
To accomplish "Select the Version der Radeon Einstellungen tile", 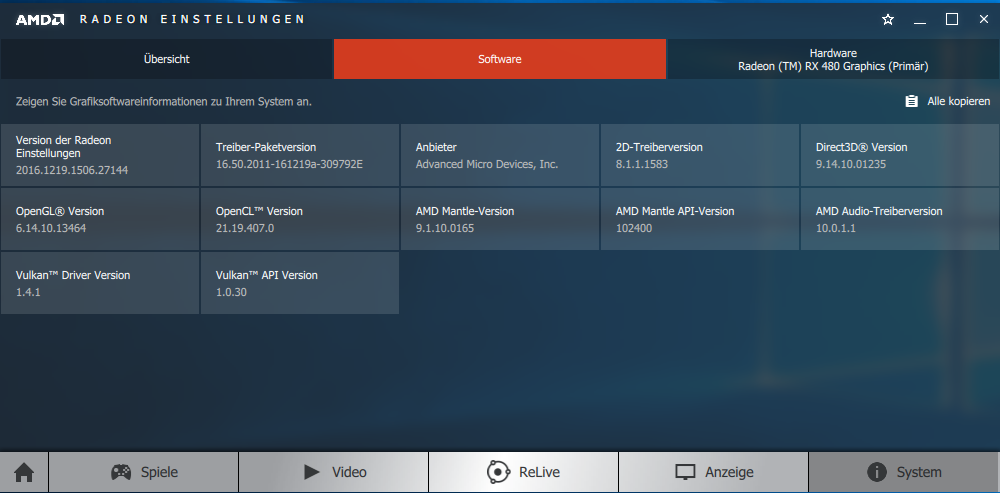I will pyautogui.click(x=100, y=155).
